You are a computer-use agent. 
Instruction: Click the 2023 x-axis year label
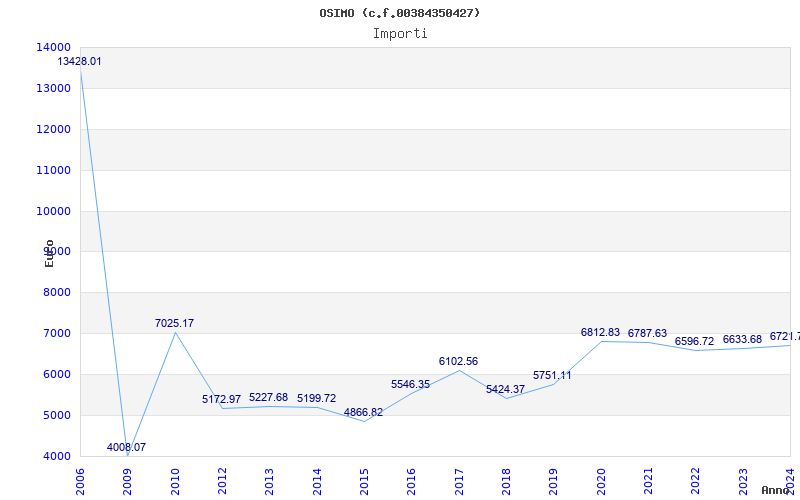[x=742, y=481]
